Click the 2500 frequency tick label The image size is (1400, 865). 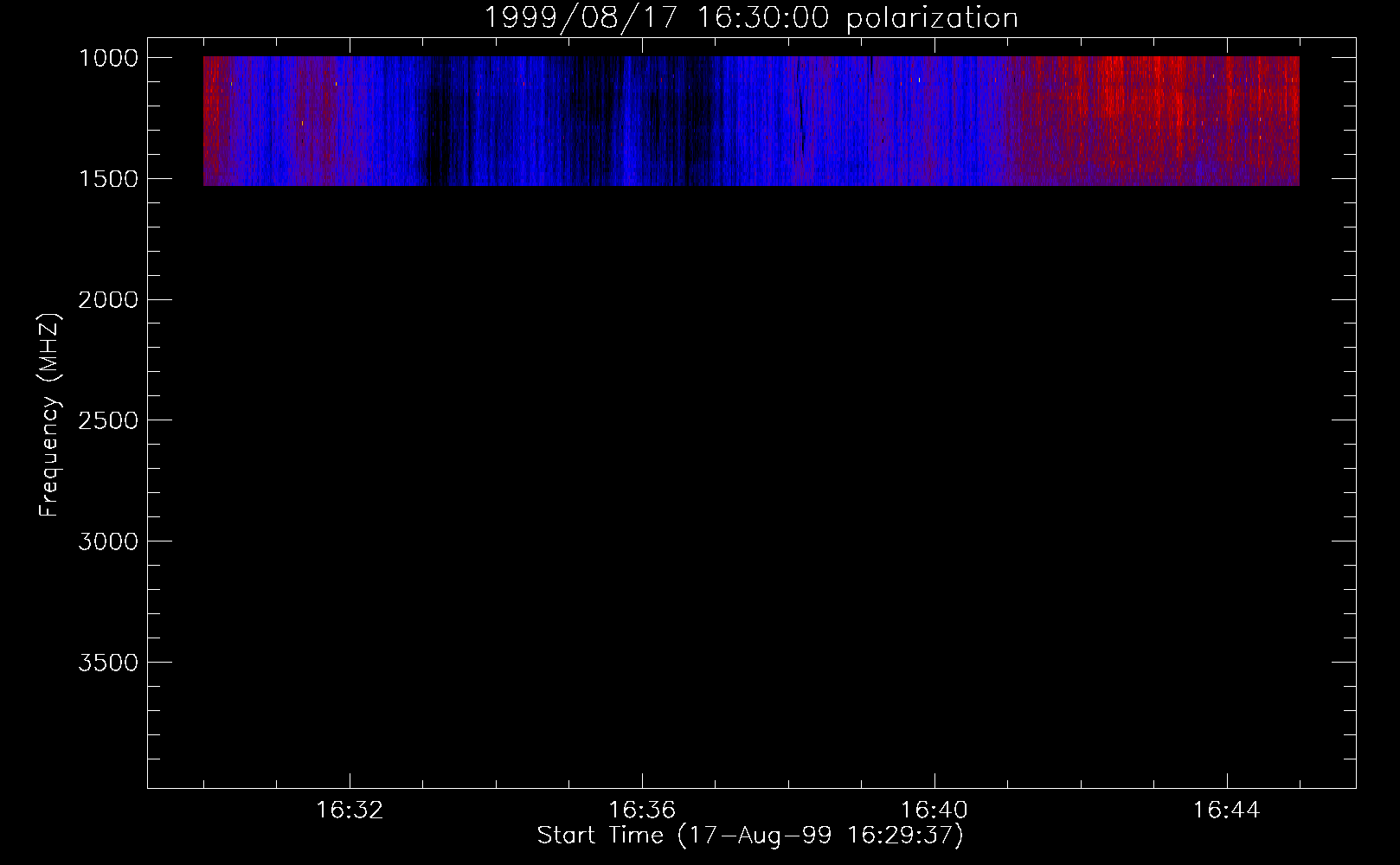108,420
